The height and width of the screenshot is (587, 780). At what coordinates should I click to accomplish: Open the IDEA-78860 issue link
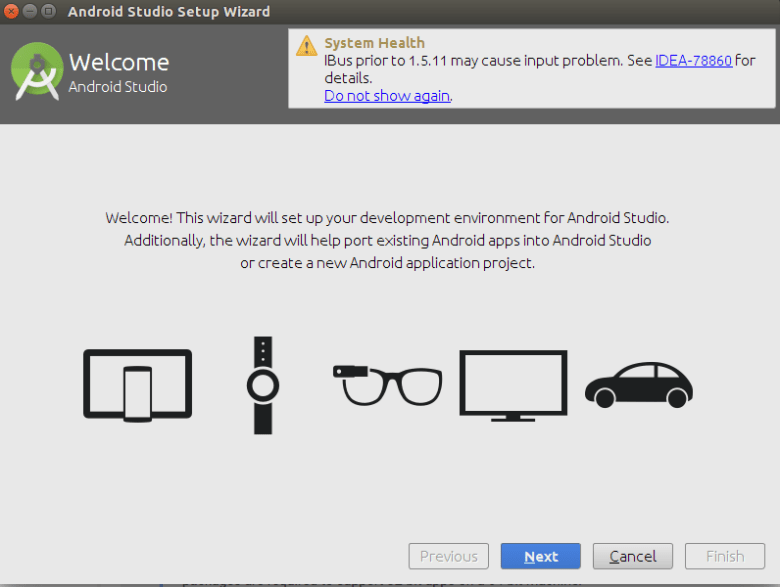693,61
